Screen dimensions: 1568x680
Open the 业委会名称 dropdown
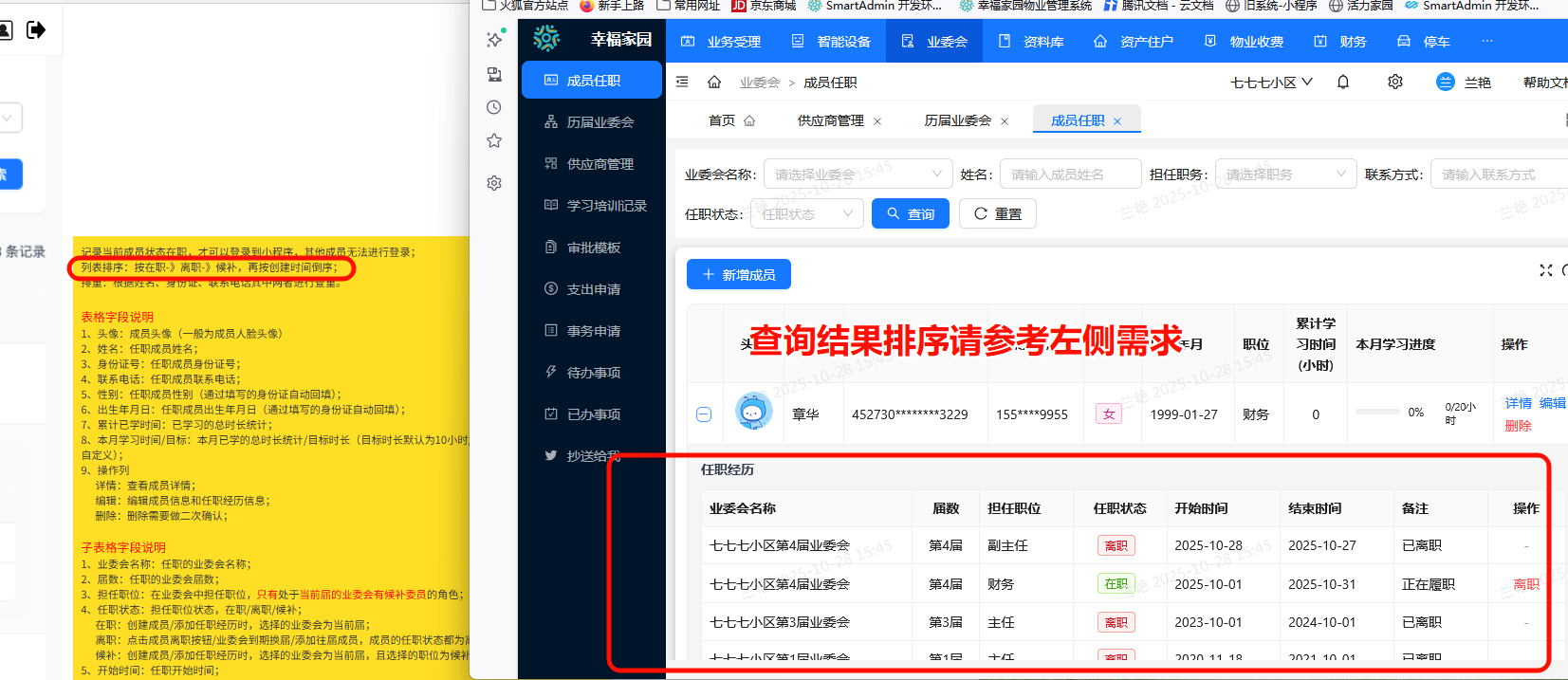click(857, 175)
